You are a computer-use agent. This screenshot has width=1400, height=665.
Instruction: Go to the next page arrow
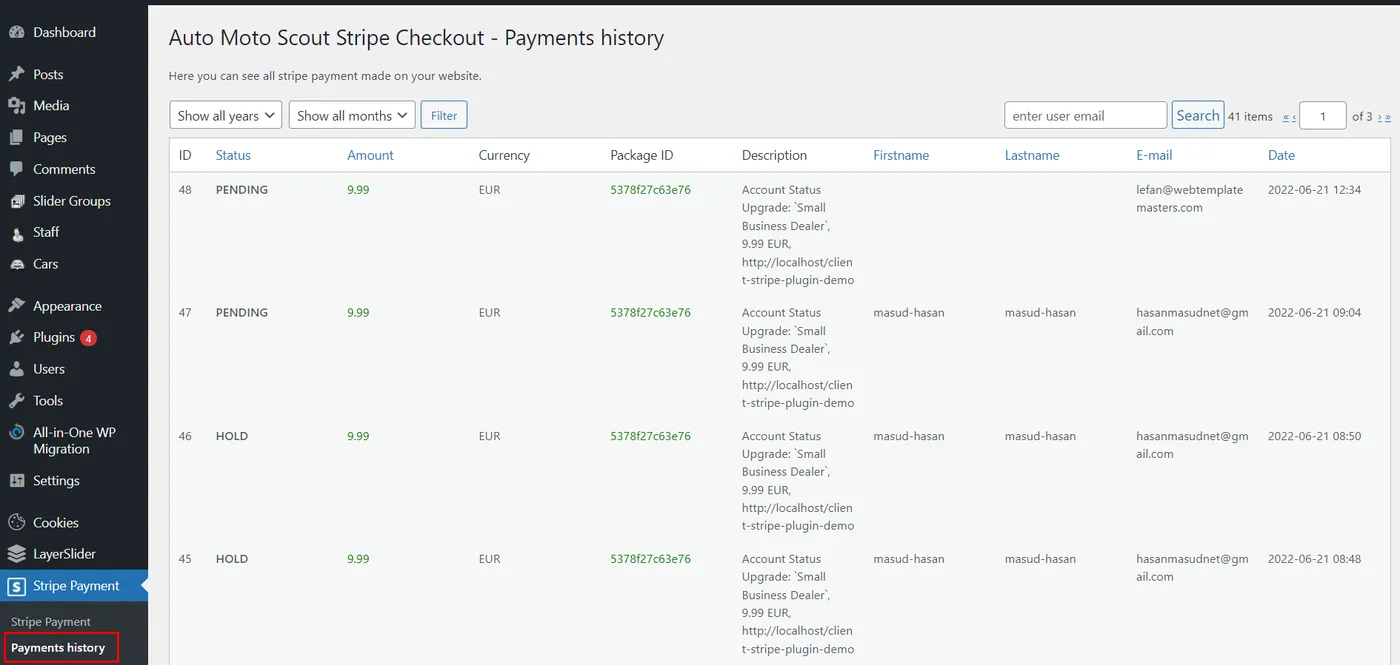(1380, 117)
